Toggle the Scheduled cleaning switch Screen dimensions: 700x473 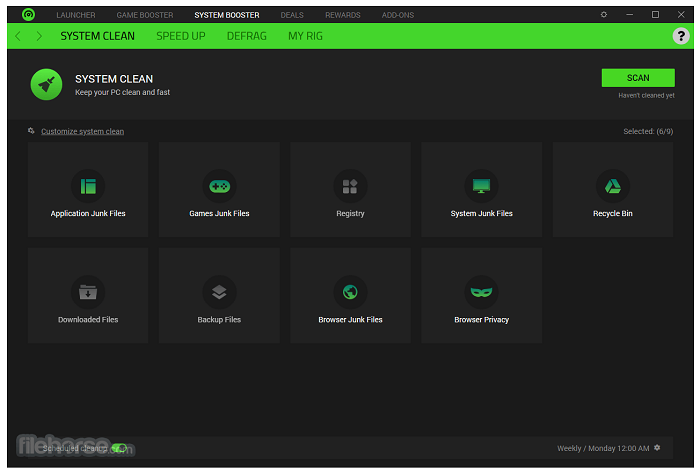click(119, 449)
